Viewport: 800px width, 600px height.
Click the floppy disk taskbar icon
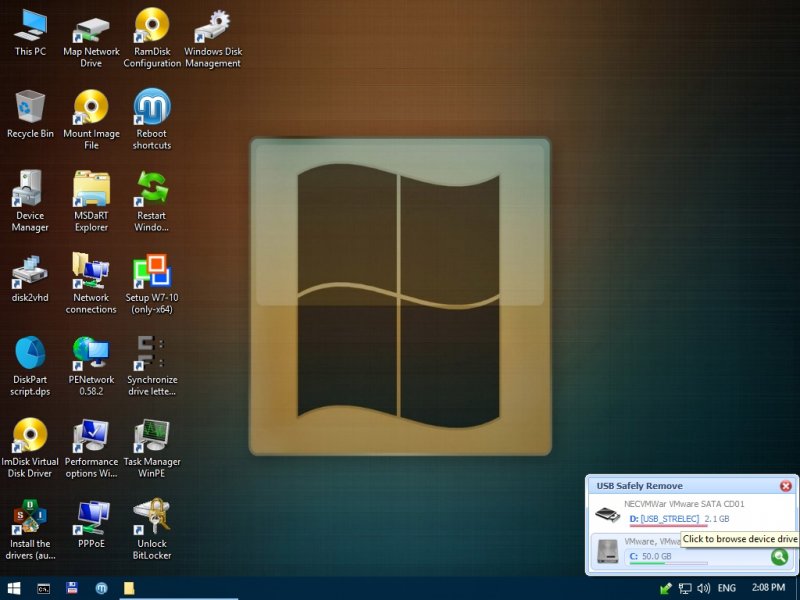72,588
